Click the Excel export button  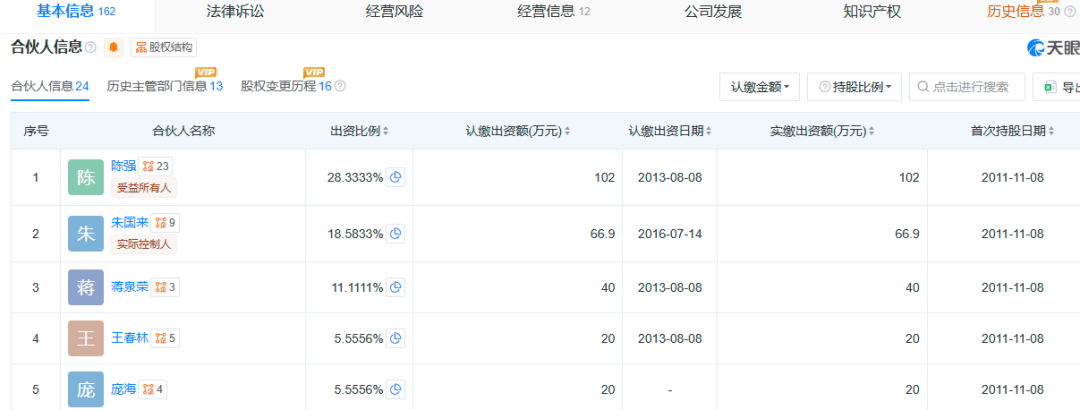click(x=1059, y=87)
